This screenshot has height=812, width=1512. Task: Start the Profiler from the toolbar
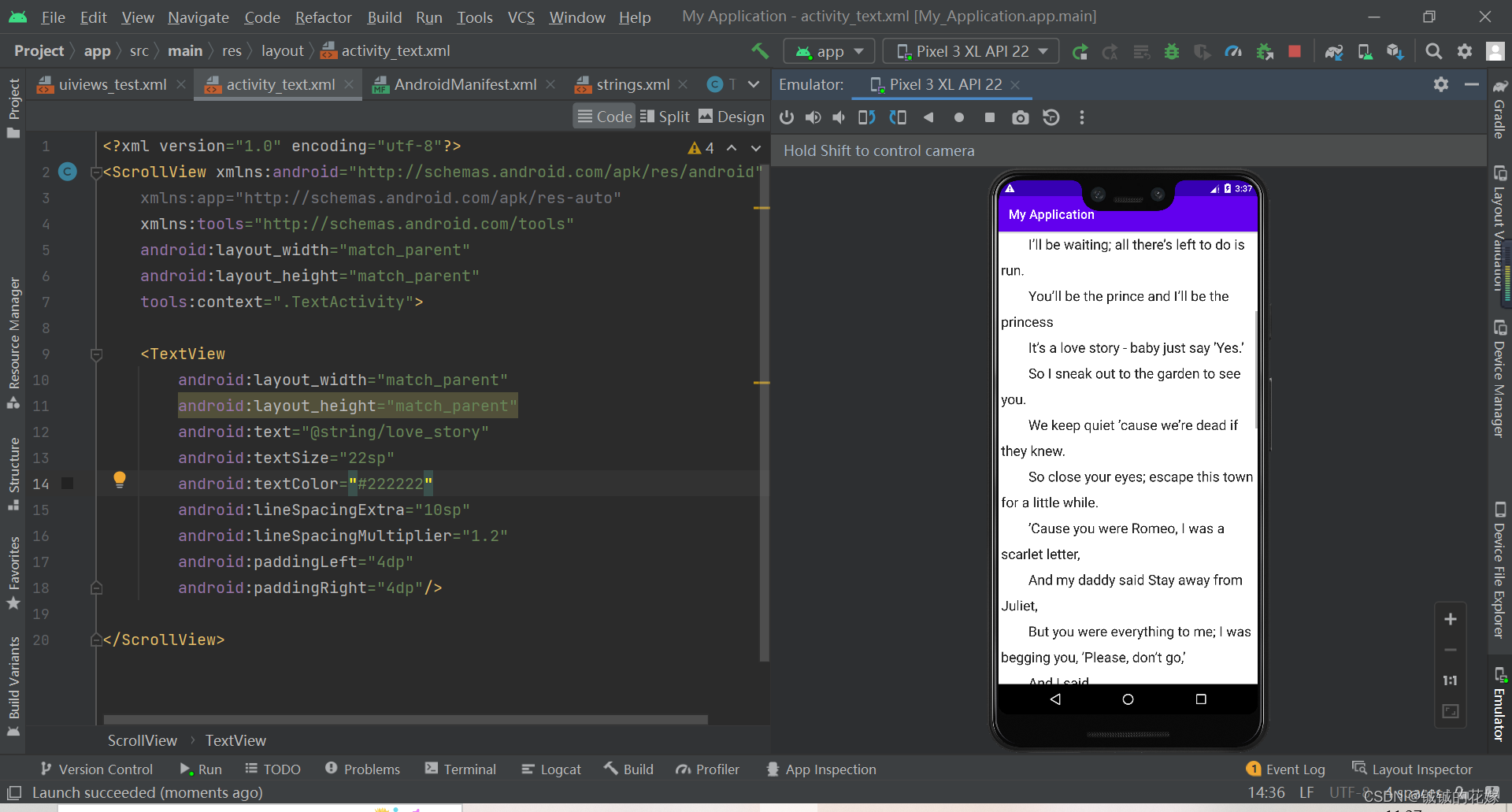point(1233,50)
